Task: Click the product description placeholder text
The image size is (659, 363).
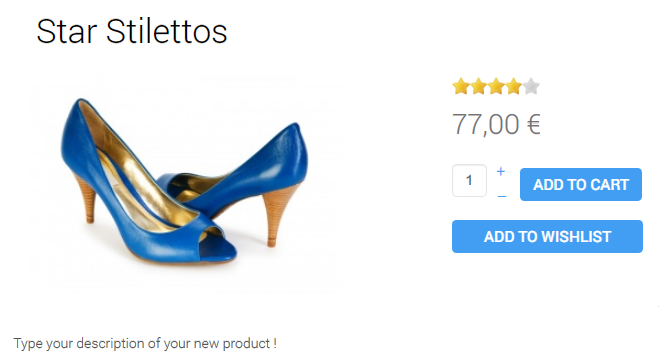Action: tap(145, 344)
